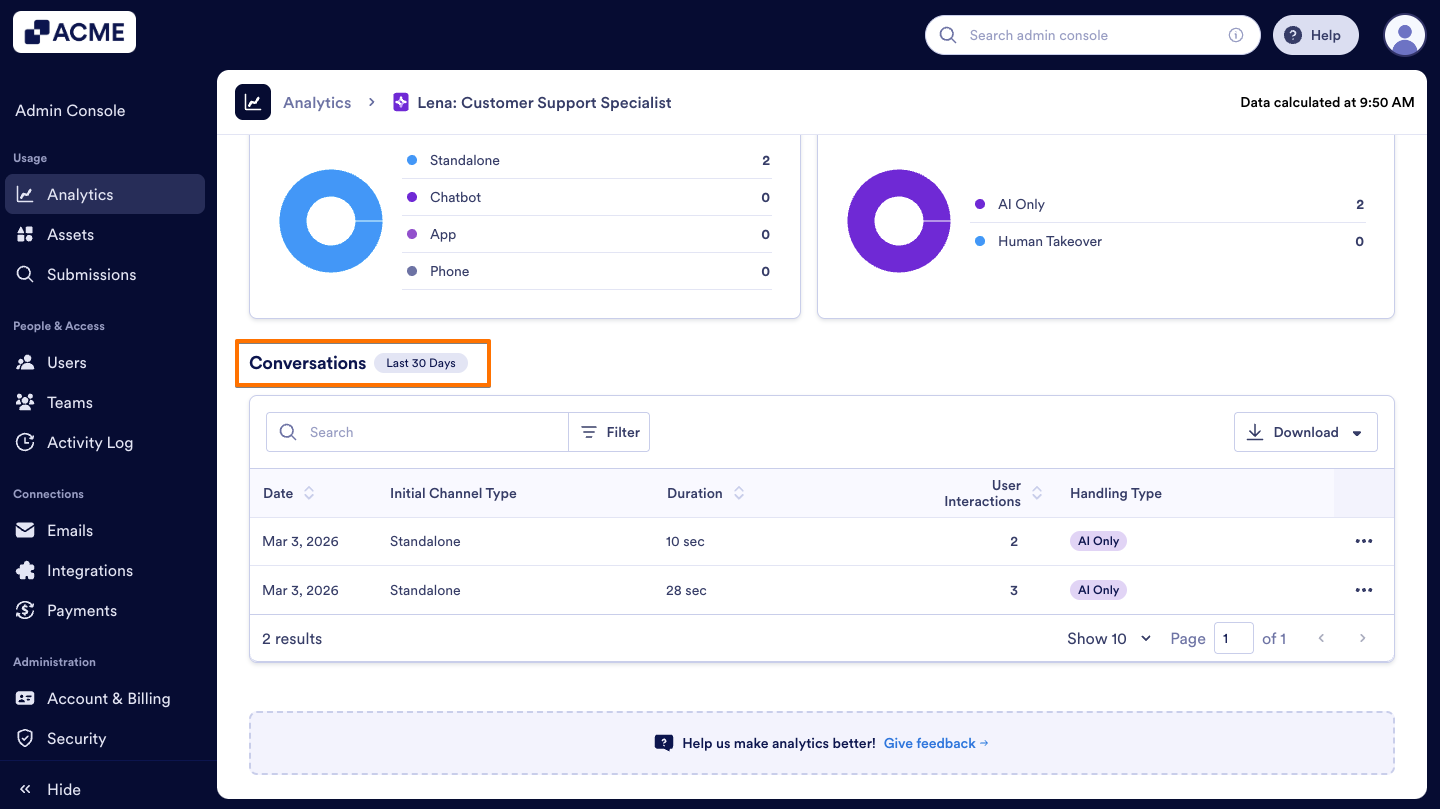Sort the table by Duration
Image resolution: width=1440 pixels, height=809 pixels.
738,492
